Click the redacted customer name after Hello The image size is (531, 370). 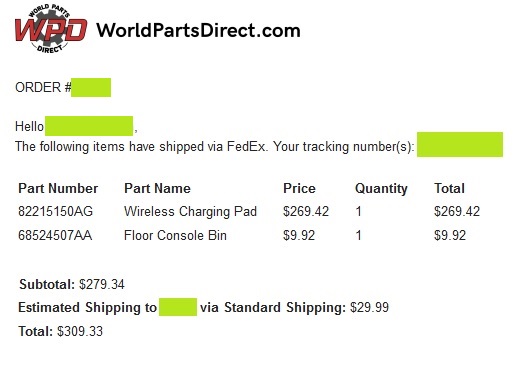click(x=89, y=126)
